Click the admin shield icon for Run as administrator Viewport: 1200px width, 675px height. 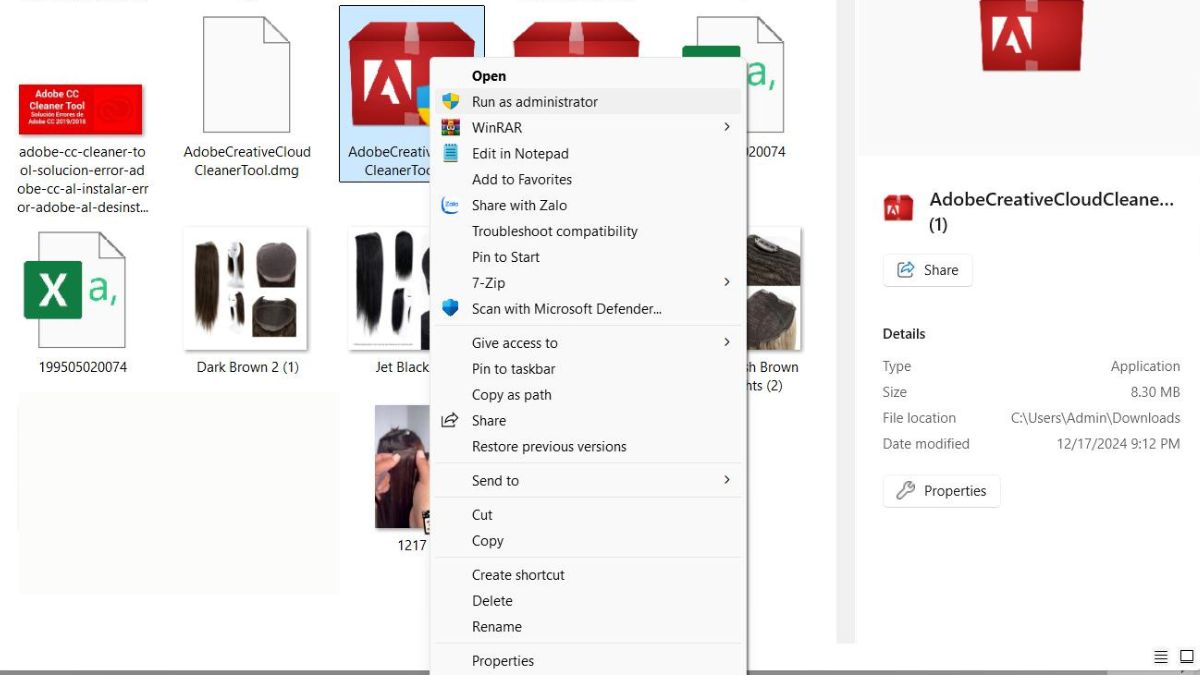click(450, 102)
